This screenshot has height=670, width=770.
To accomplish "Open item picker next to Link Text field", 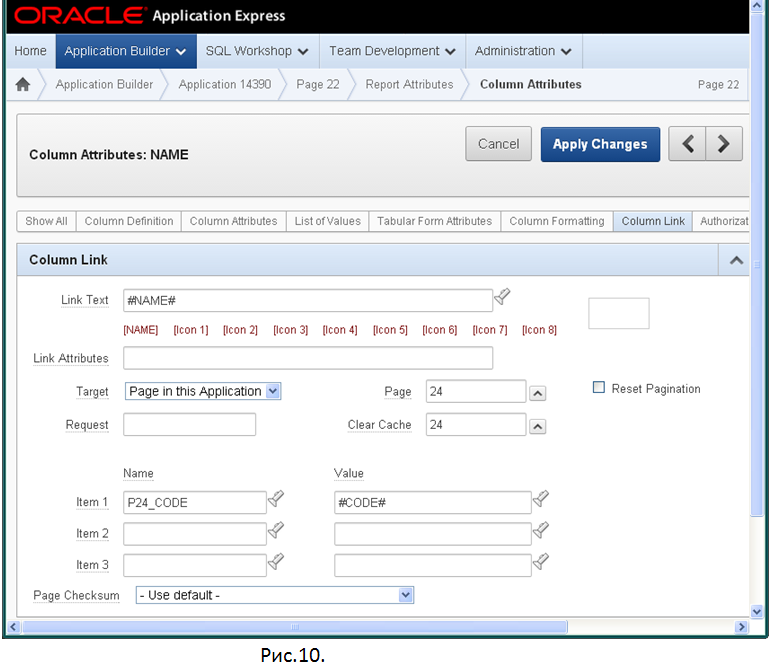I will point(502,297).
